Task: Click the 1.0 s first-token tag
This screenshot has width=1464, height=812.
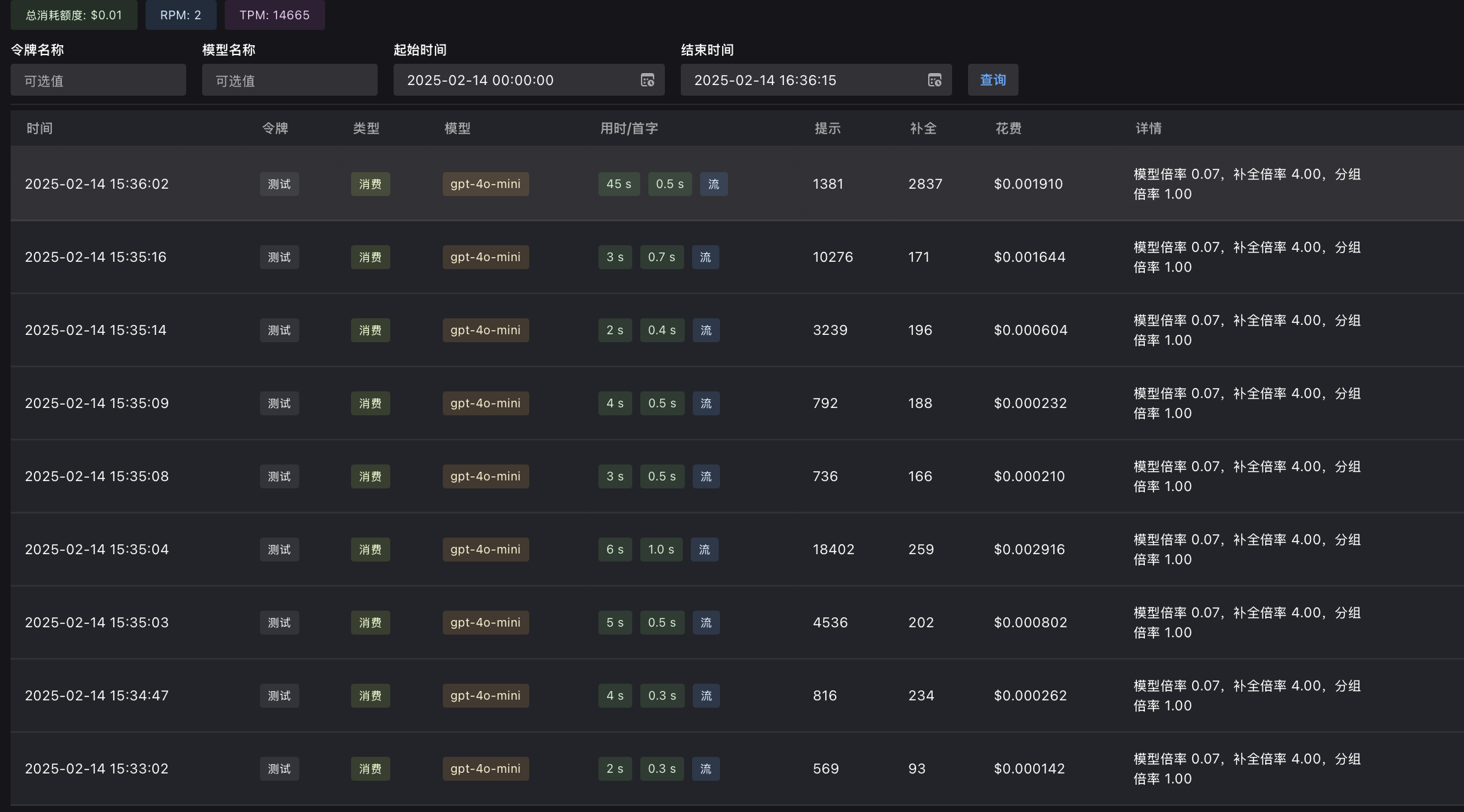Action: [662, 550]
